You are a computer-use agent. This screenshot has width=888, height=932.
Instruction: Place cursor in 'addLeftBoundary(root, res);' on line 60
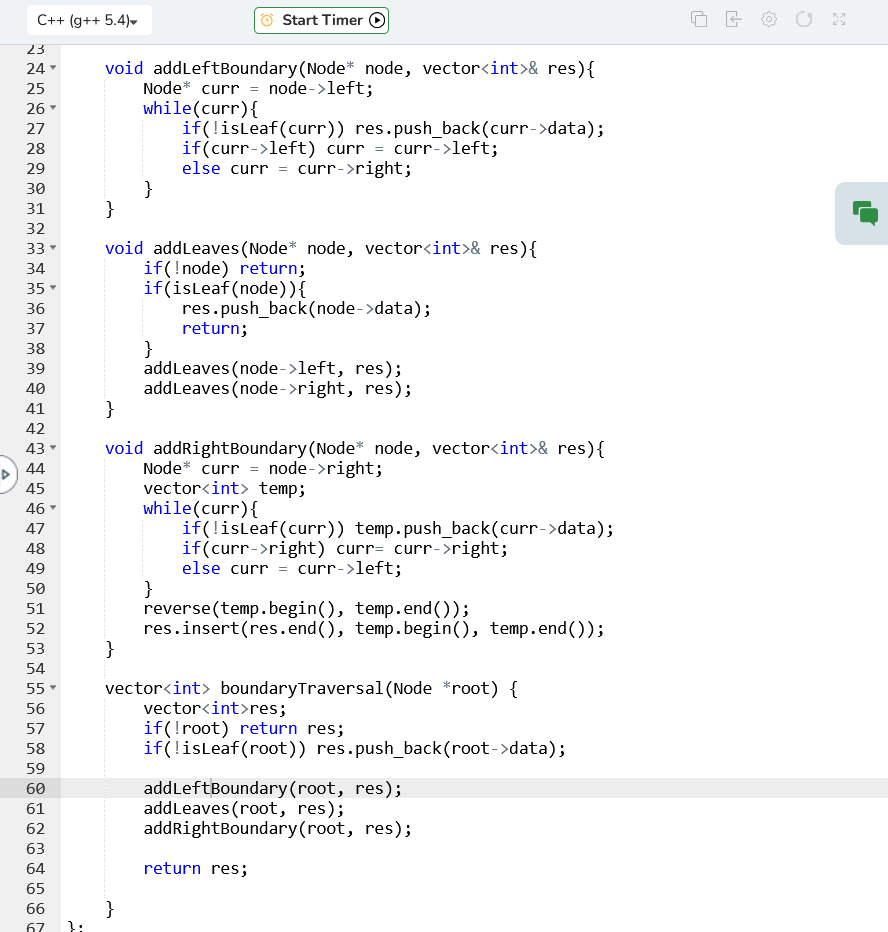pos(273,789)
